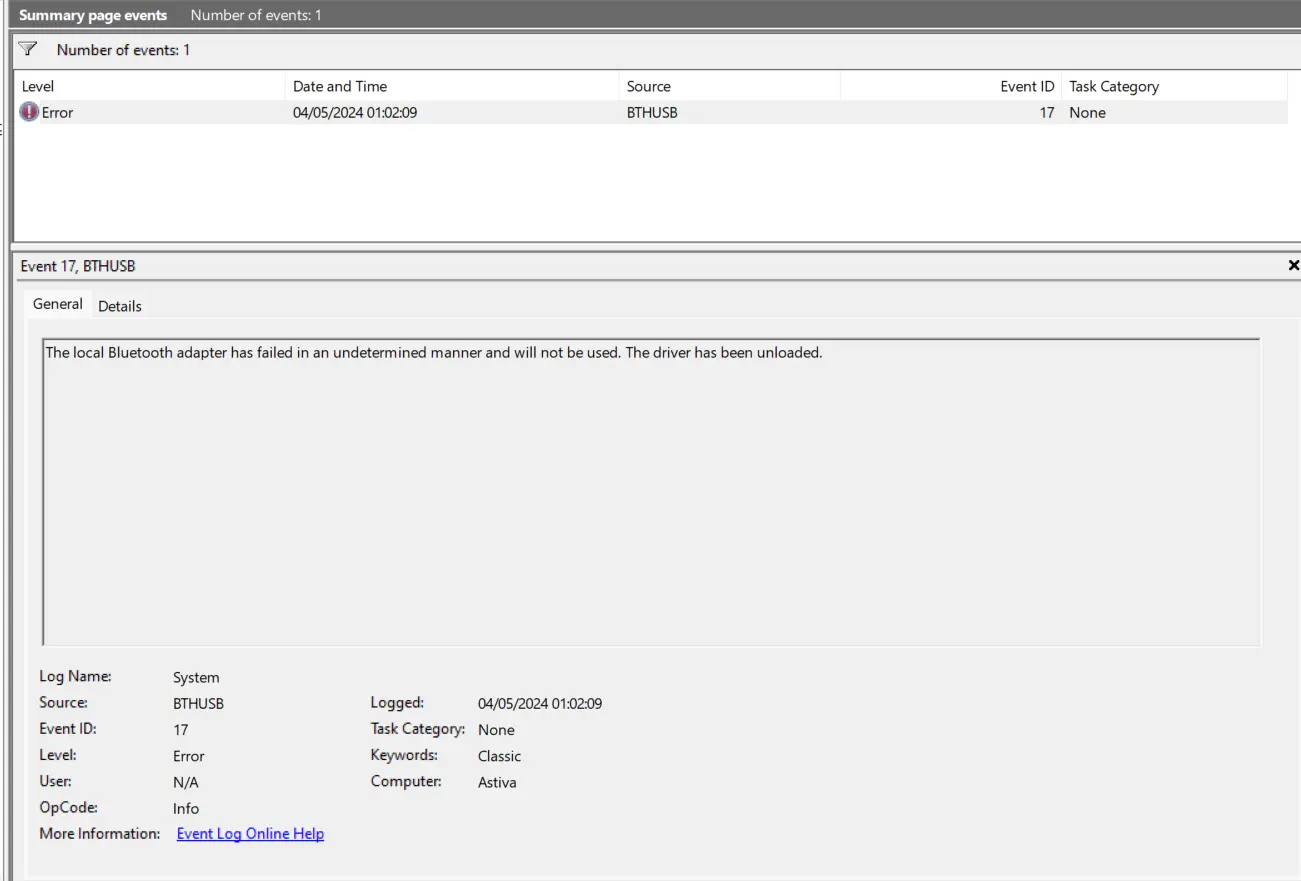Click the Computer value Astiva
1301x881 pixels.
497,782
